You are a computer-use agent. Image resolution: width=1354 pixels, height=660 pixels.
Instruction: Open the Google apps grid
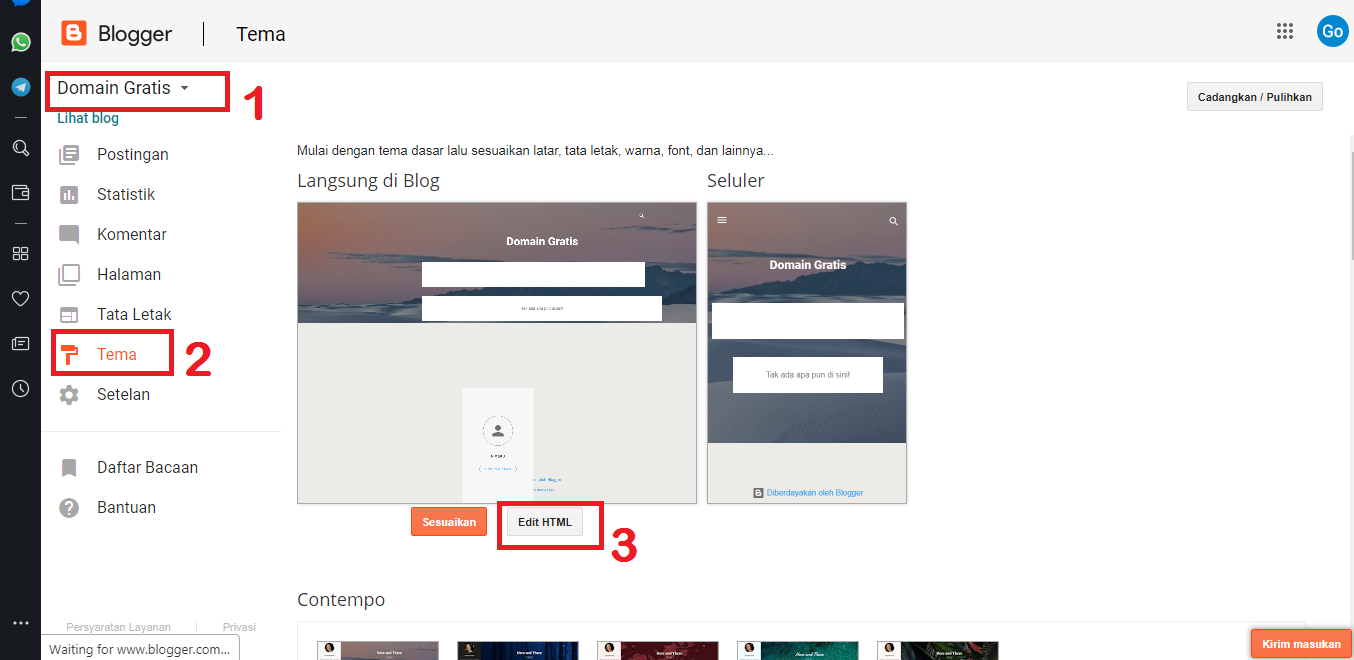click(1285, 31)
